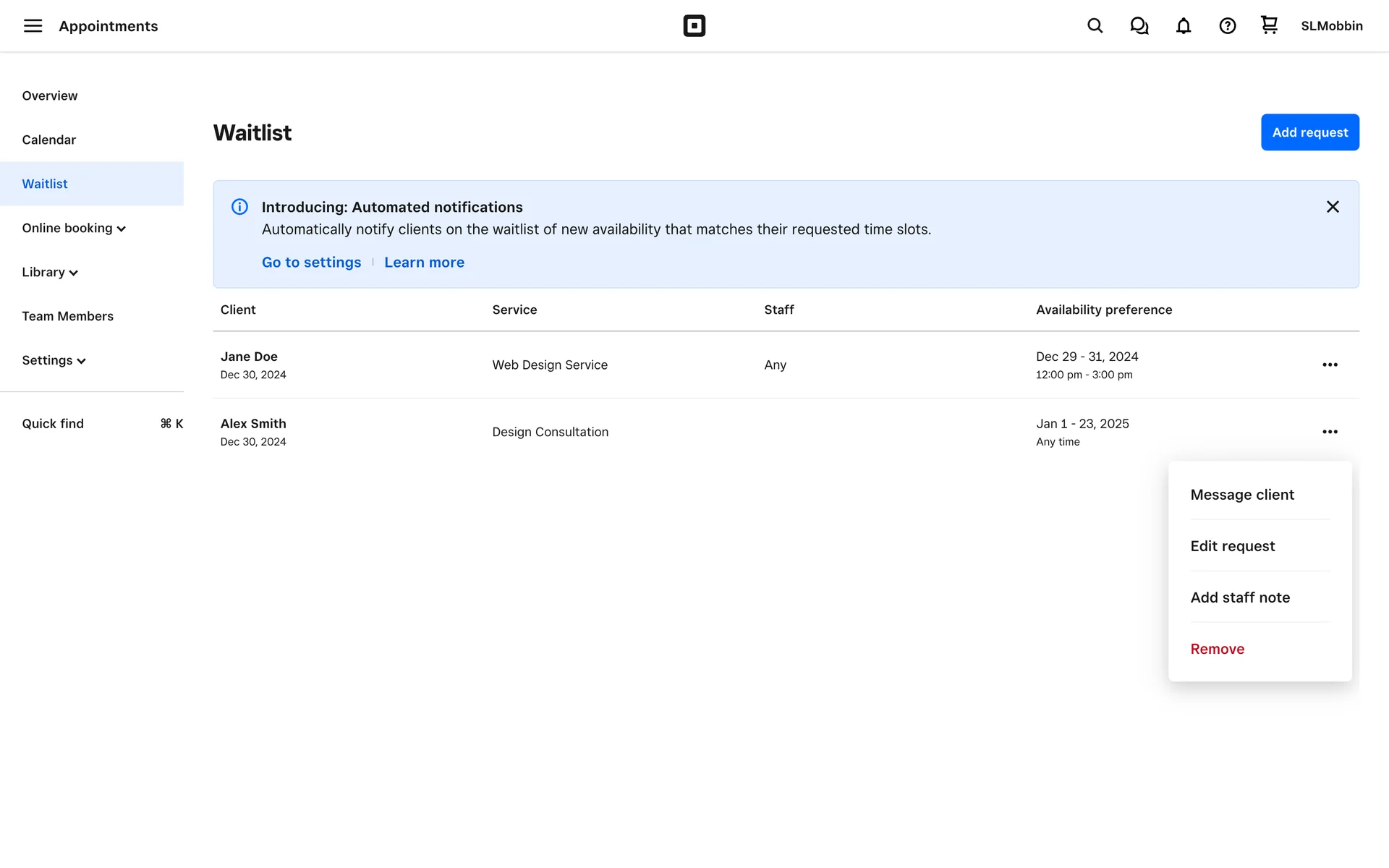Open the search magnifier icon
Viewport: 1389px width, 868px height.
(x=1095, y=26)
